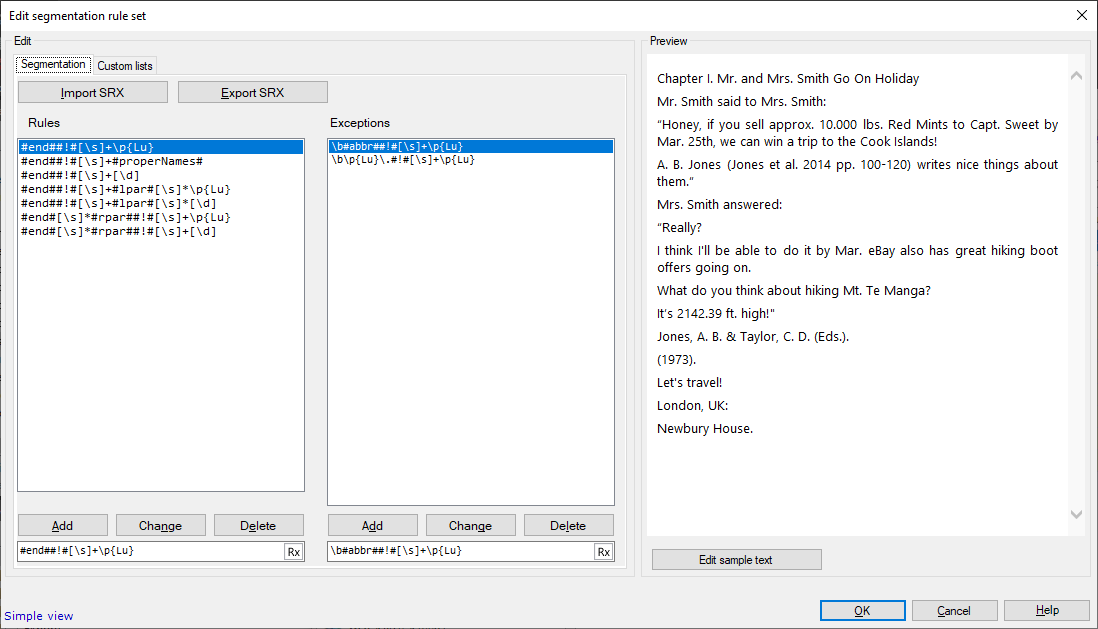Screen dimensions: 1098x629
Task: Confirm changes with OK
Action: (862, 610)
